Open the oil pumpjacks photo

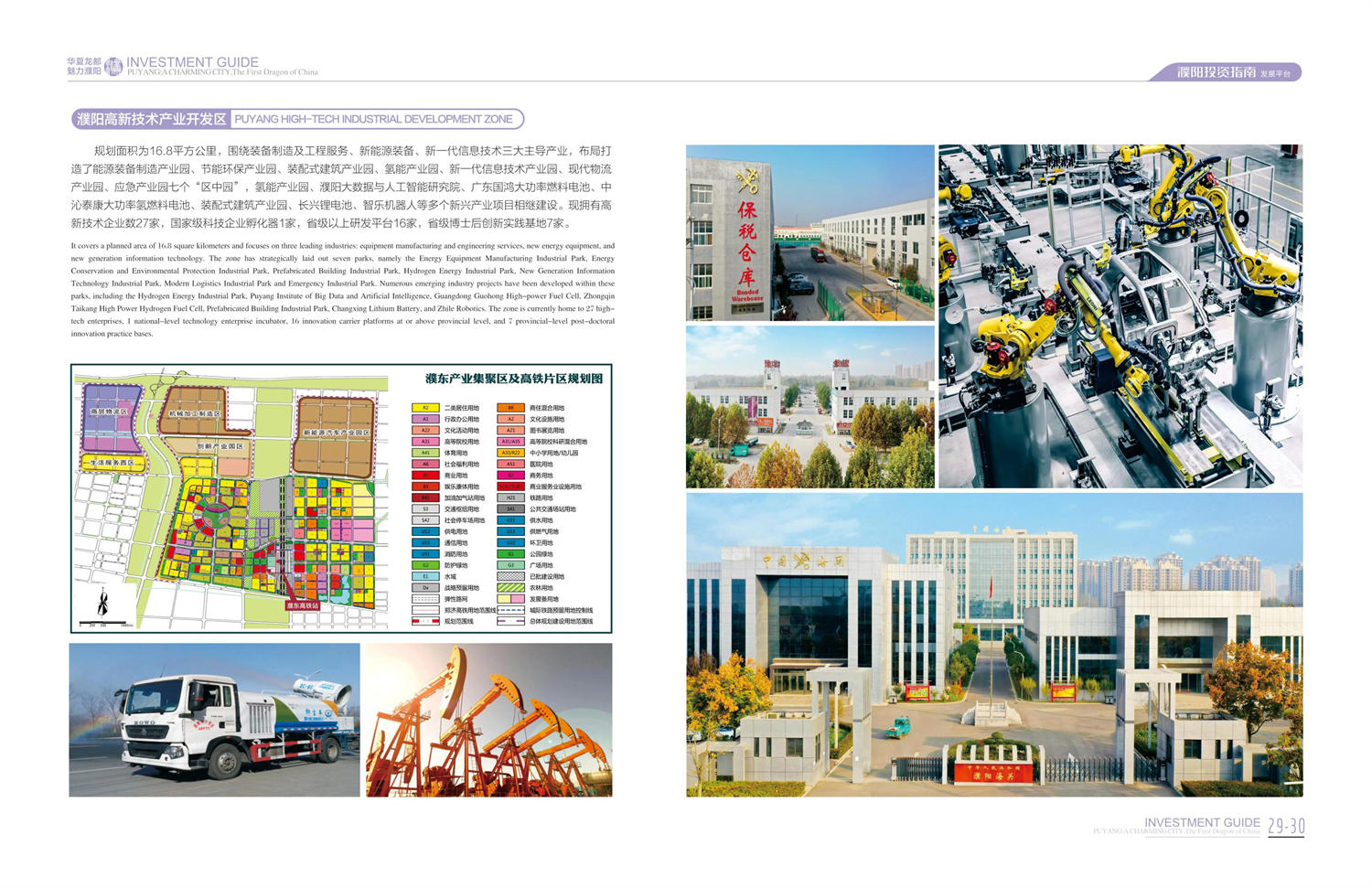point(488,720)
